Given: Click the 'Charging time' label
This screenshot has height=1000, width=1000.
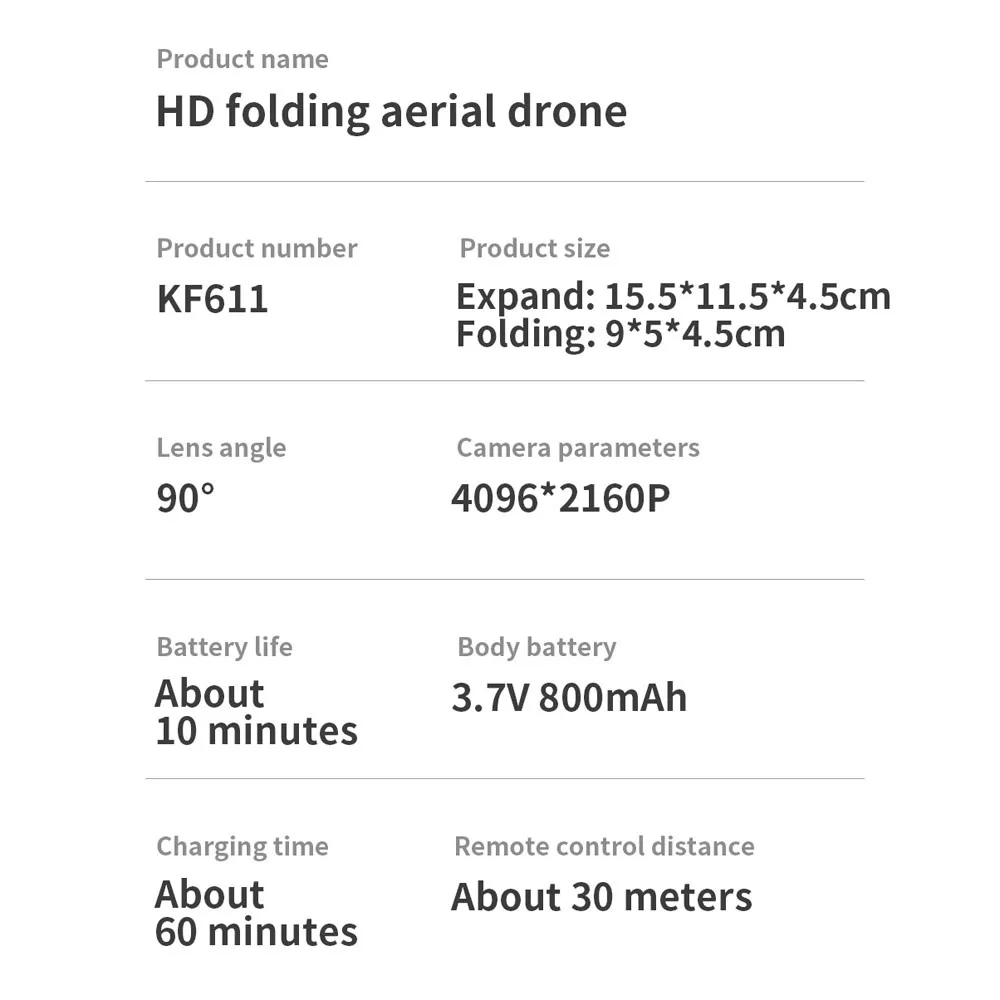Looking at the screenshot, I should tap(242, 846).
